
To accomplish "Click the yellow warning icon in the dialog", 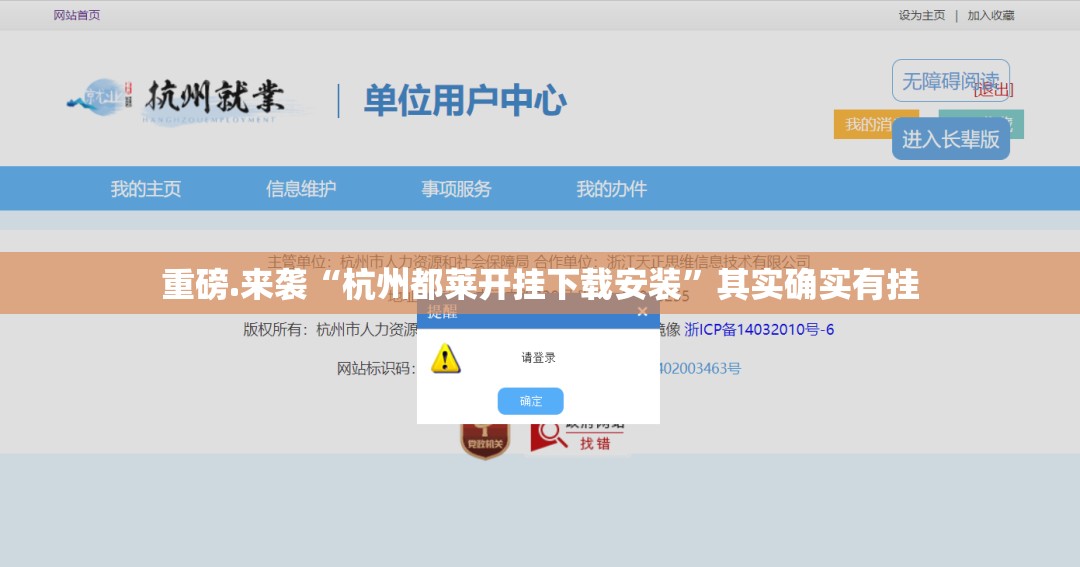I will 446,358.
